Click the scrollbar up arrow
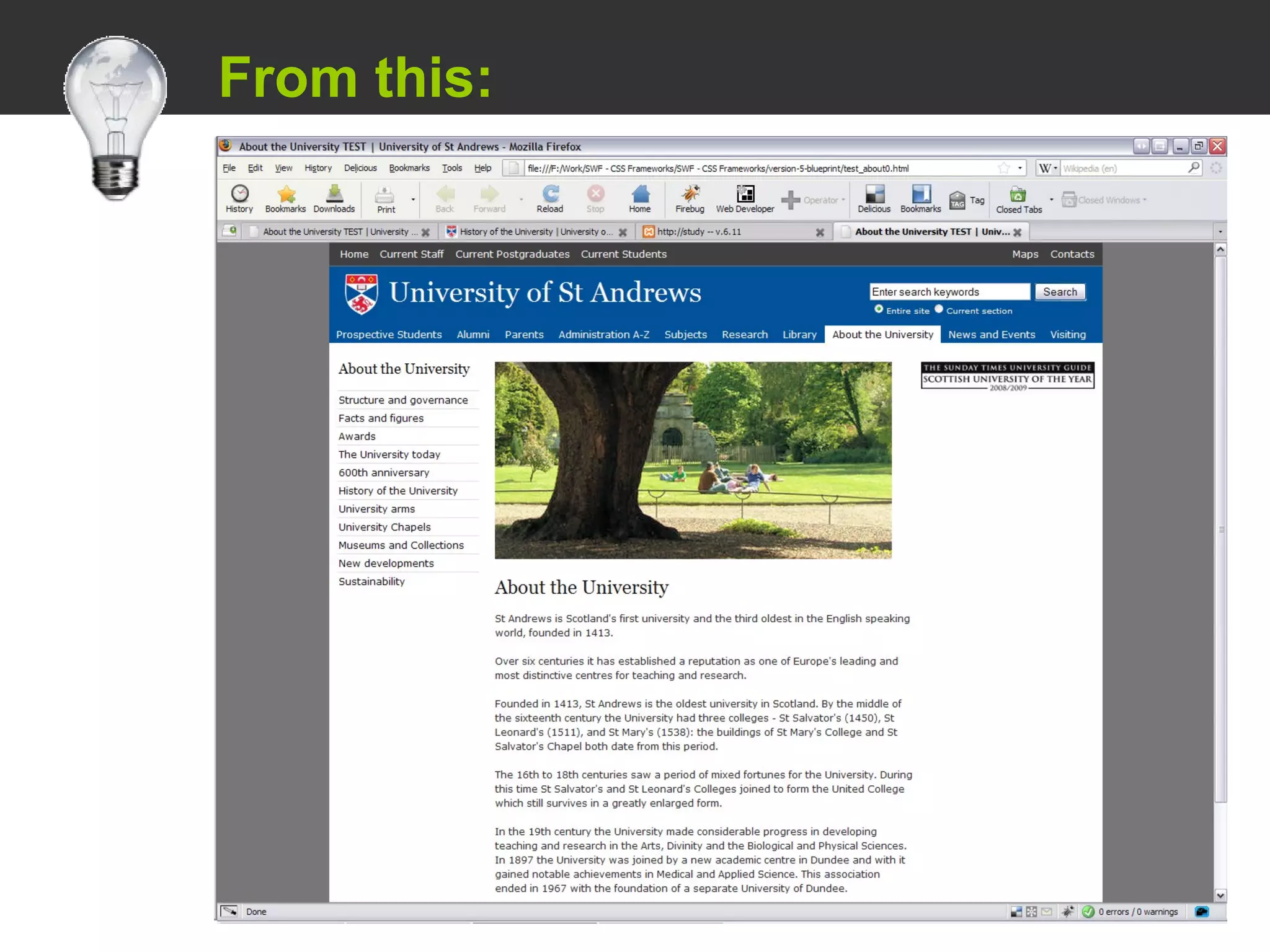 pyautogui.click(x=1220, y=249)
